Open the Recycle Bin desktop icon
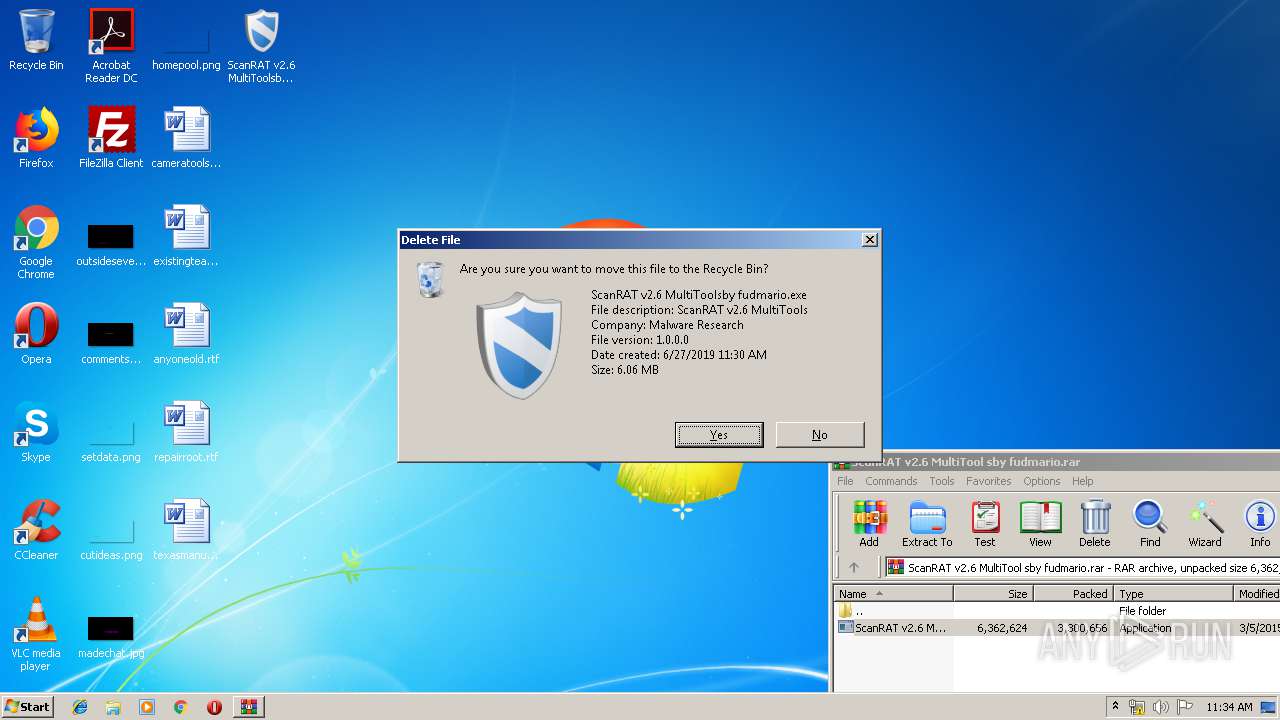Image resolution: width=1280 pixels, height=720 pixels. tap(36, 40)
